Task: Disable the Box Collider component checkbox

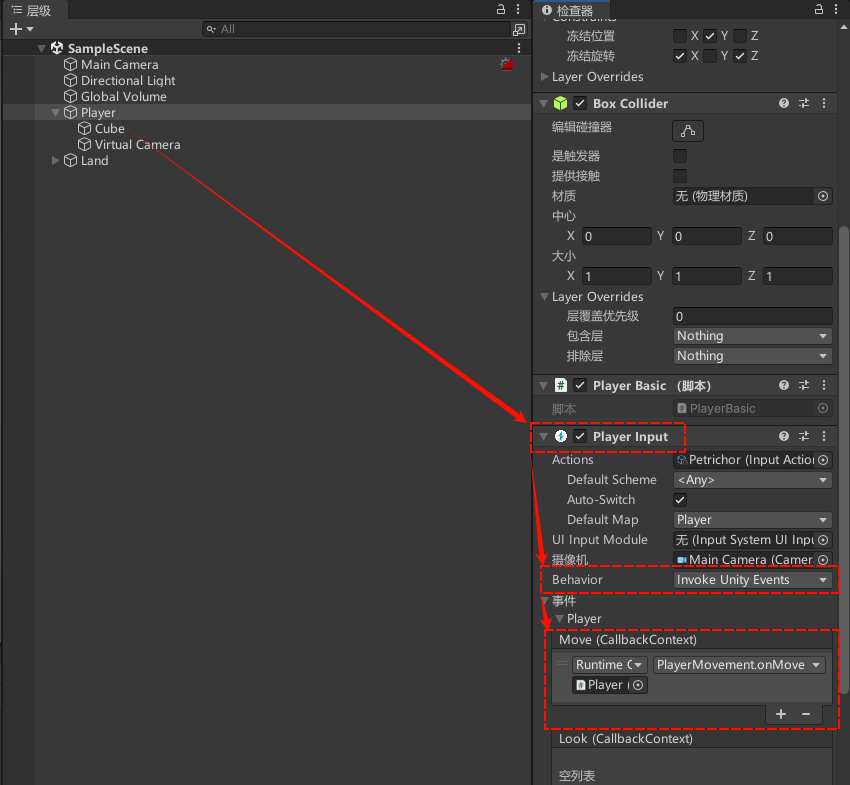Action: [580, 103]
